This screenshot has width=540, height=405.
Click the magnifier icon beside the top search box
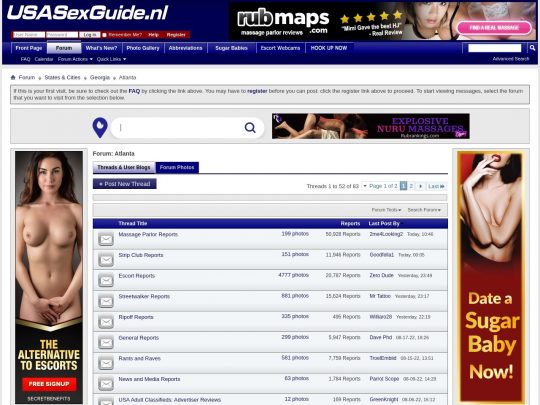tap(532, 48)
